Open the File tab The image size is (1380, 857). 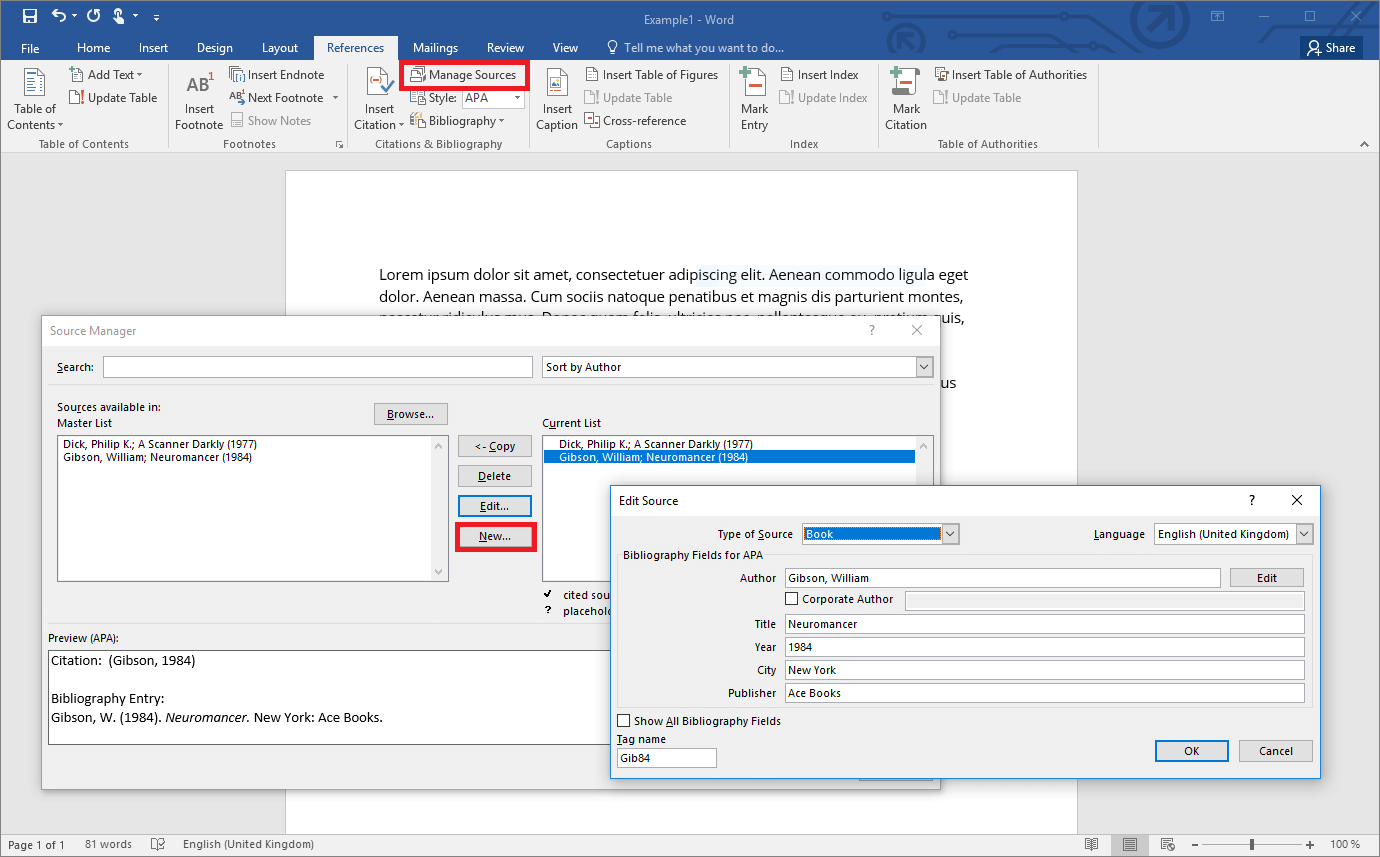[x=30, y=48]
